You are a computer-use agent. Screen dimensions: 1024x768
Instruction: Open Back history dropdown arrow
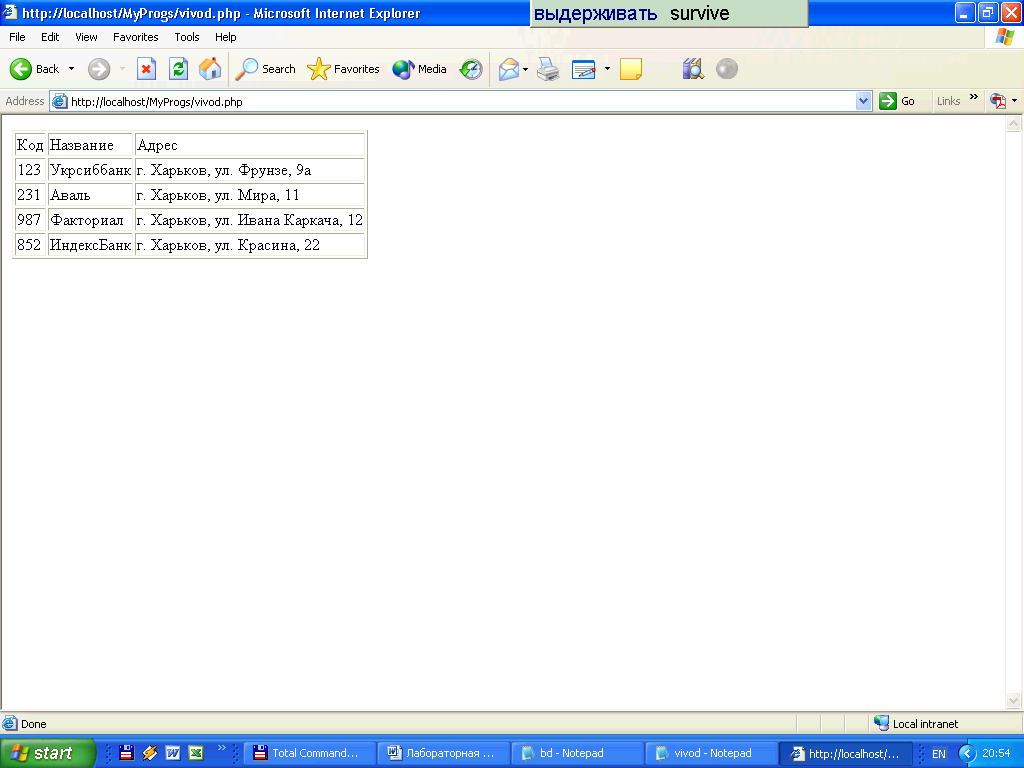(x=71, y=69)
